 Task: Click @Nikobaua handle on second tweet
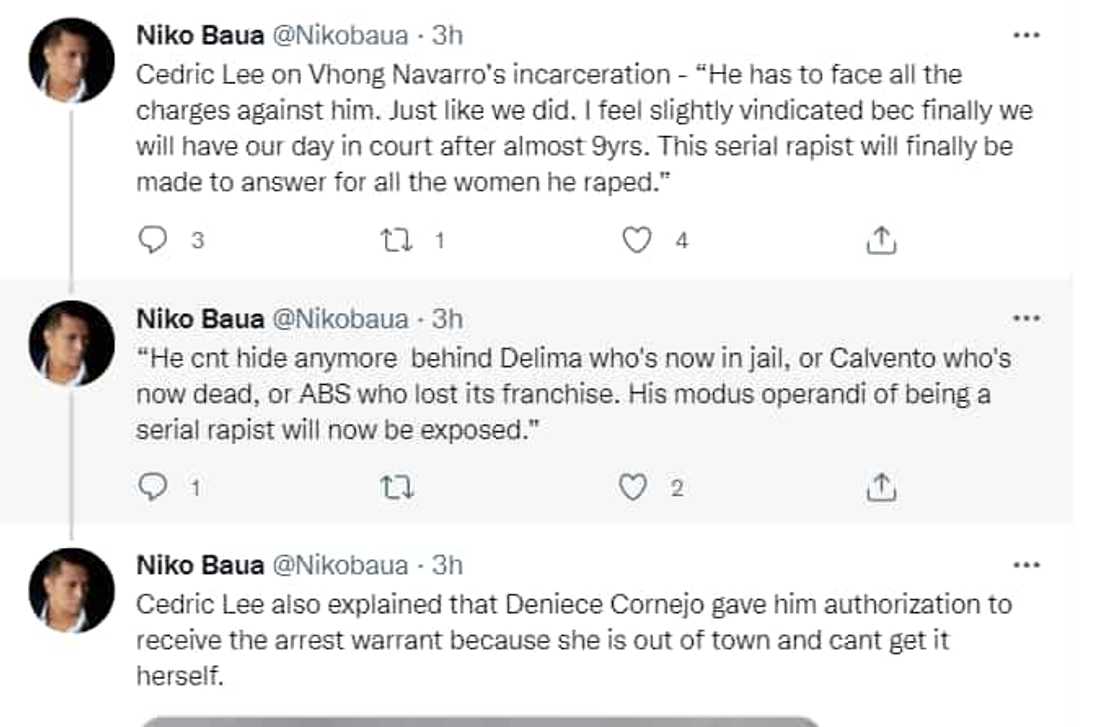tap(340, 319)
